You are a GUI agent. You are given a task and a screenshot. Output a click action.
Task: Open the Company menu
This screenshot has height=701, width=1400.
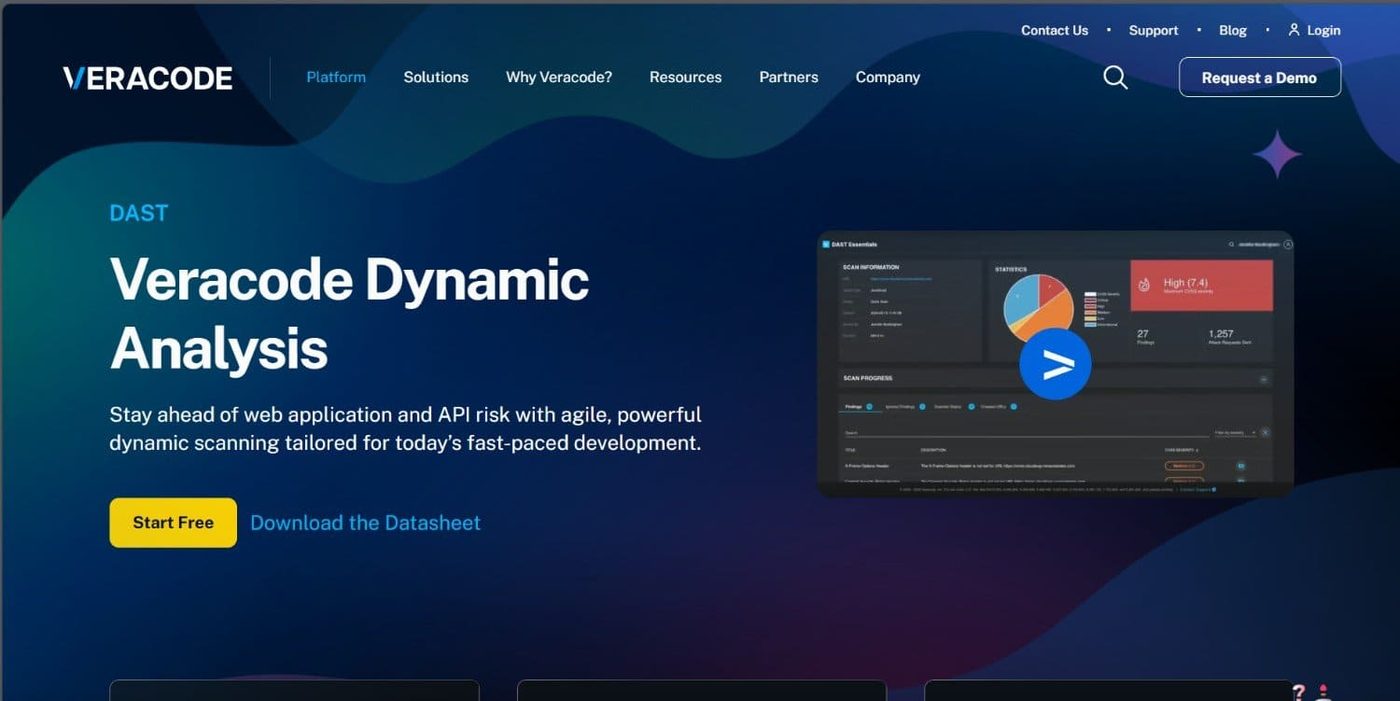(888, 77)
